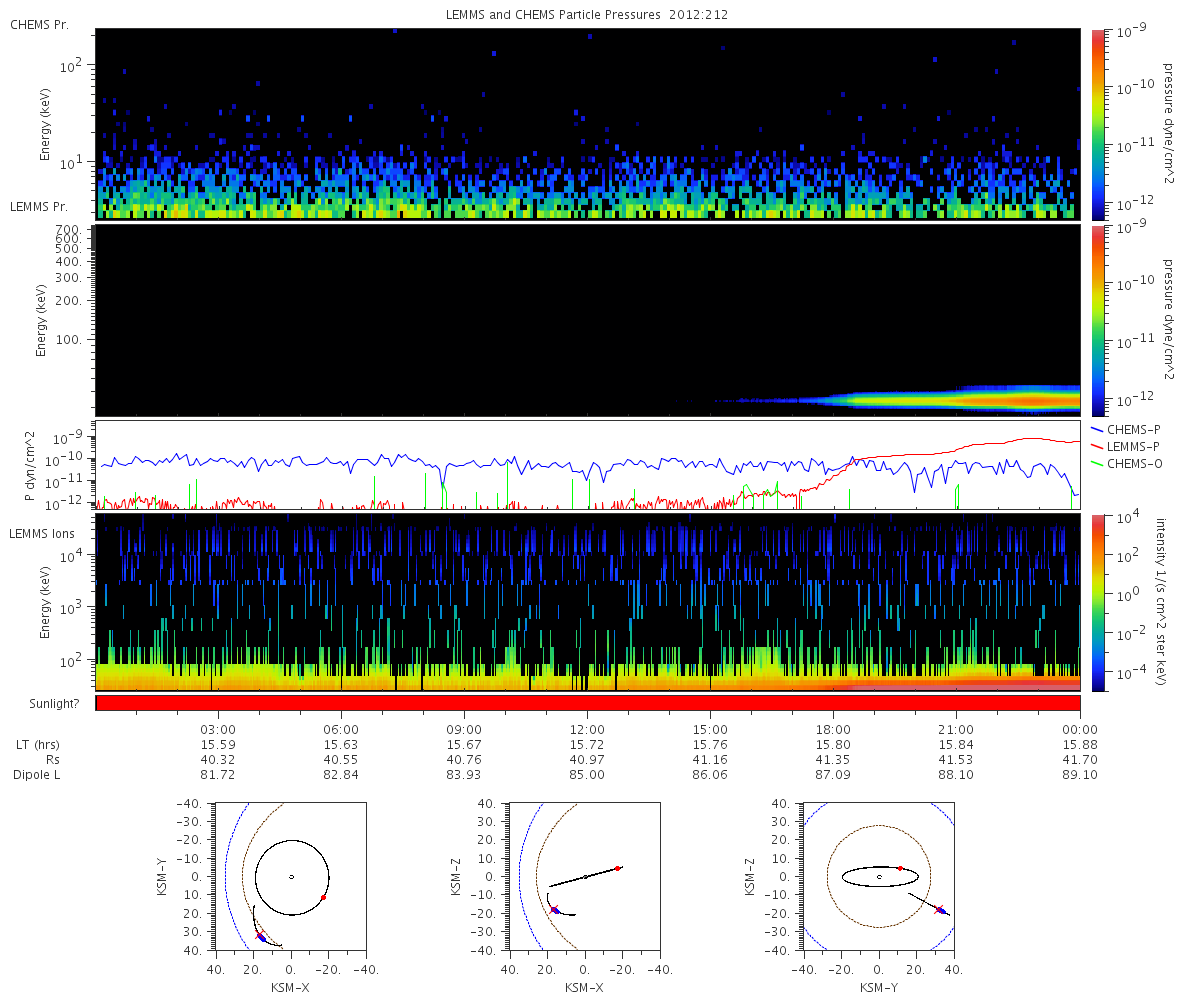This screenshot has height=1000, width=1200.
Task: Click the 00:00 time label at axis end
Action: pos(1079,730)
